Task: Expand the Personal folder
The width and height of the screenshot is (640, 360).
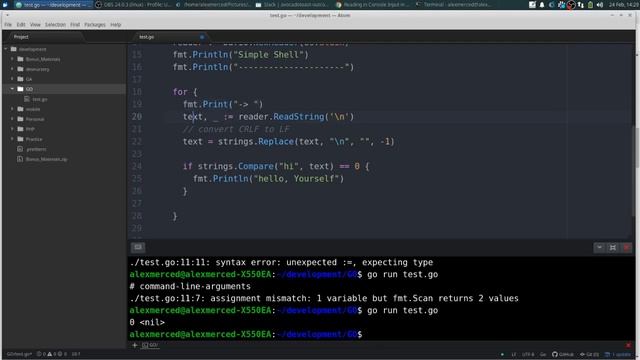Action: (12, 119)
